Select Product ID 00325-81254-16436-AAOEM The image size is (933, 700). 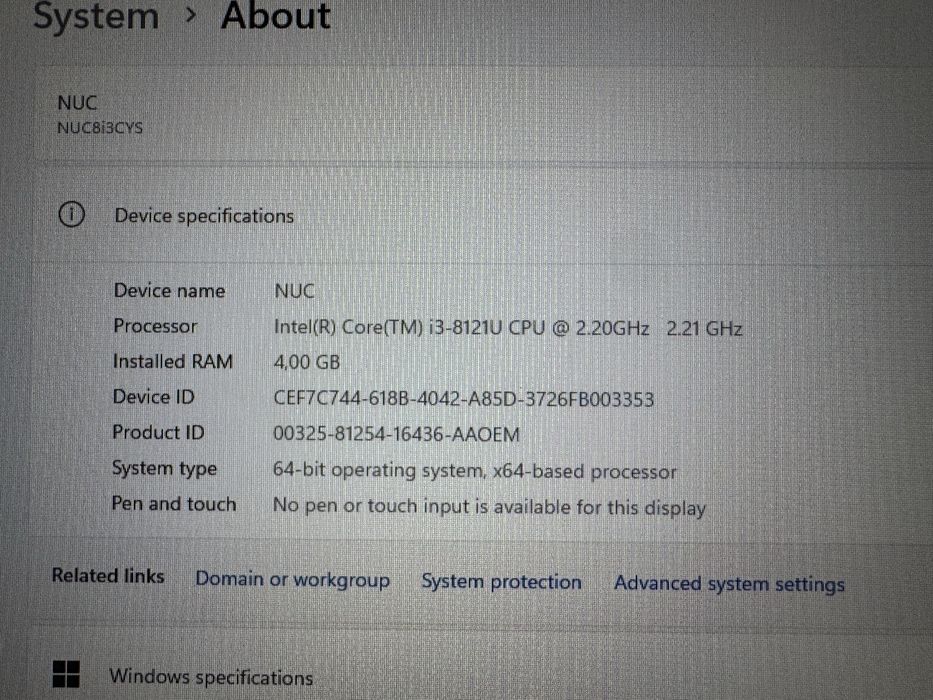[396, 434]
